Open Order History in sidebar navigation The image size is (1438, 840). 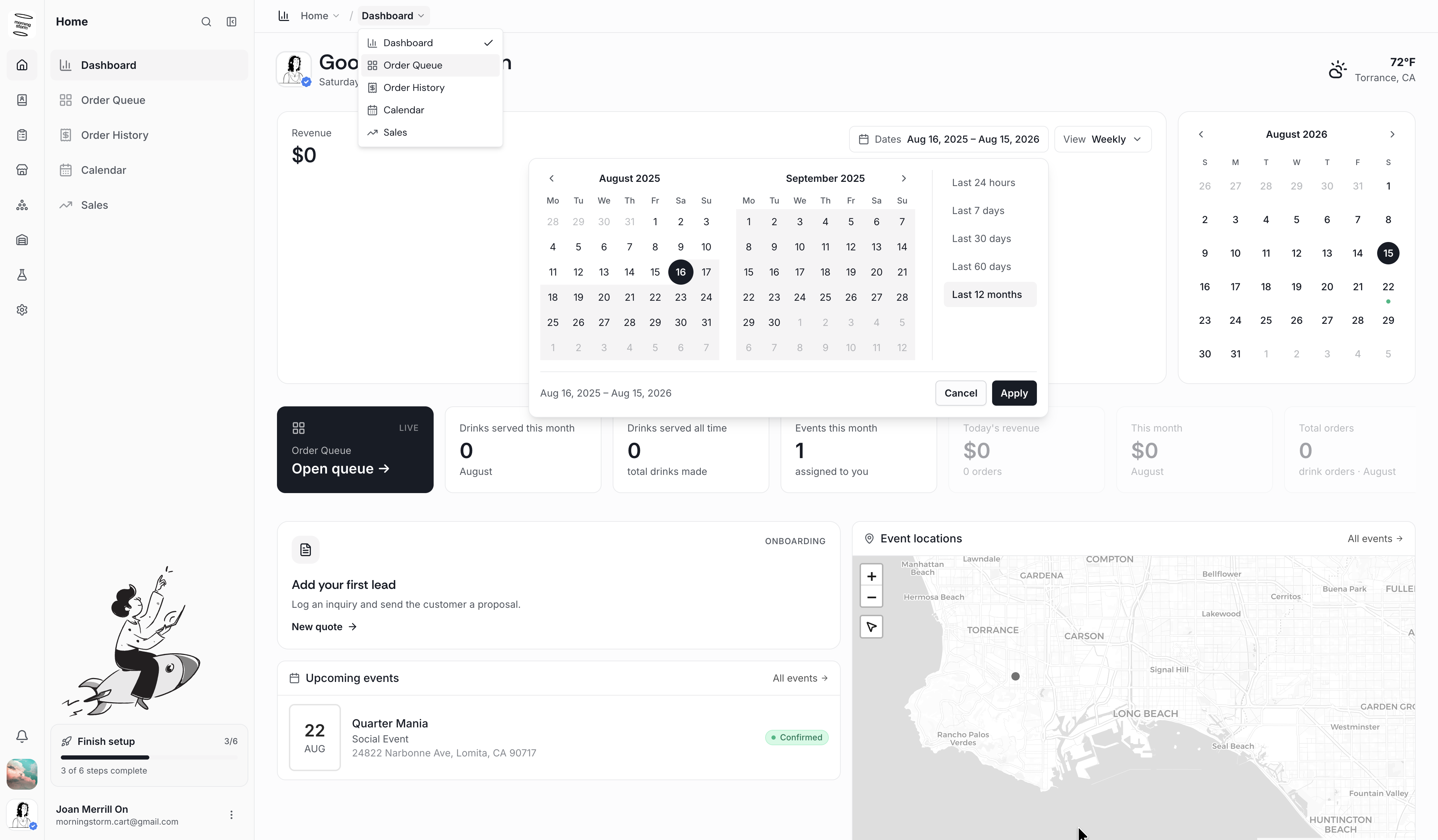tap(150, 135)
